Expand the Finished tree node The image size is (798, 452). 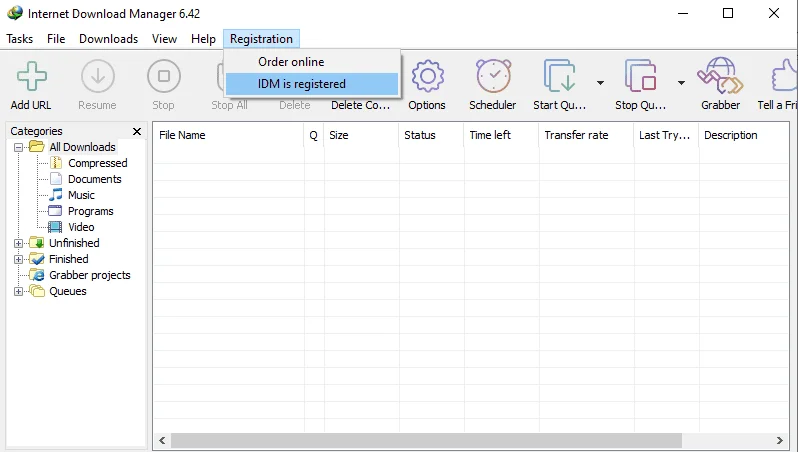click(18, 260)
